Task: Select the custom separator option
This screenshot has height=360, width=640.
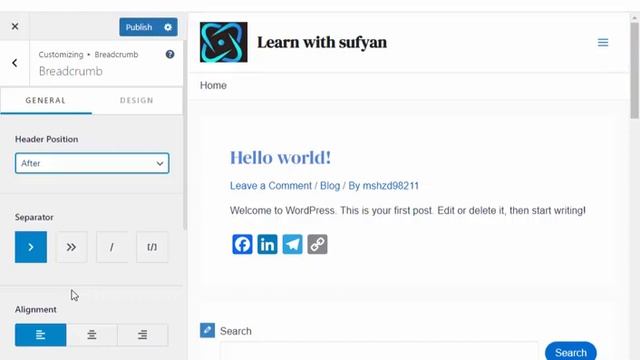Action: point(152,247)
